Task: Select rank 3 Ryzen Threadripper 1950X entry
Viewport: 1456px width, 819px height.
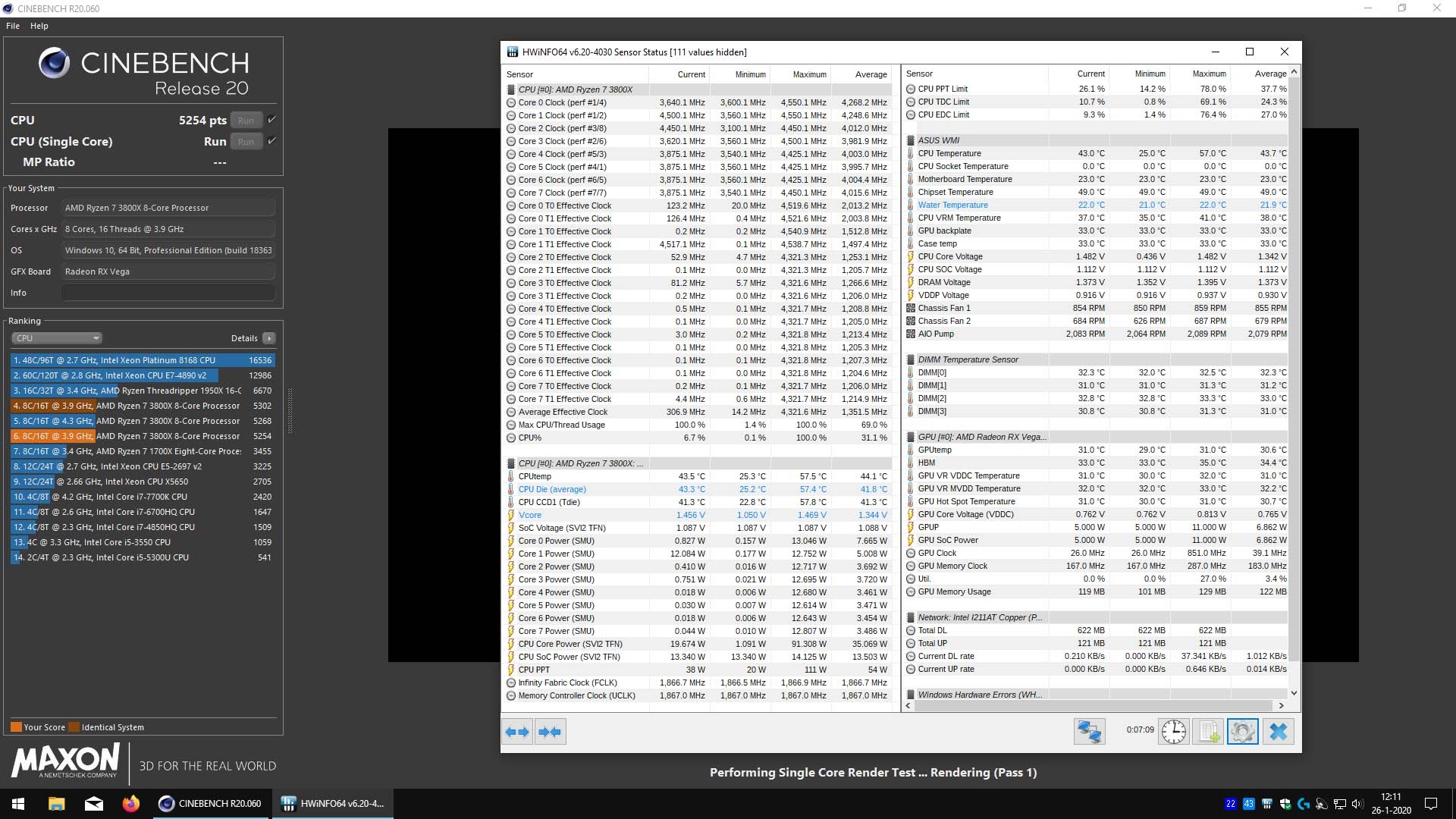Action: (x=143, y=391)
